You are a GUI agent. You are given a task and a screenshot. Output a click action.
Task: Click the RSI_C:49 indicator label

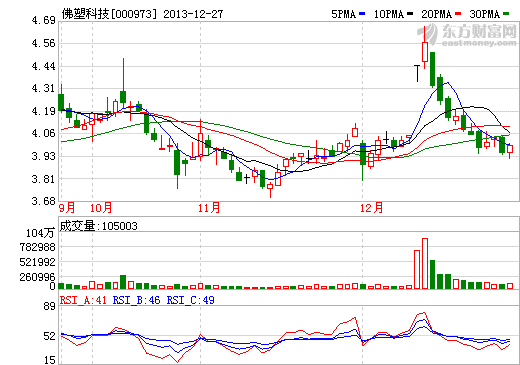click(x=191, y=300)
